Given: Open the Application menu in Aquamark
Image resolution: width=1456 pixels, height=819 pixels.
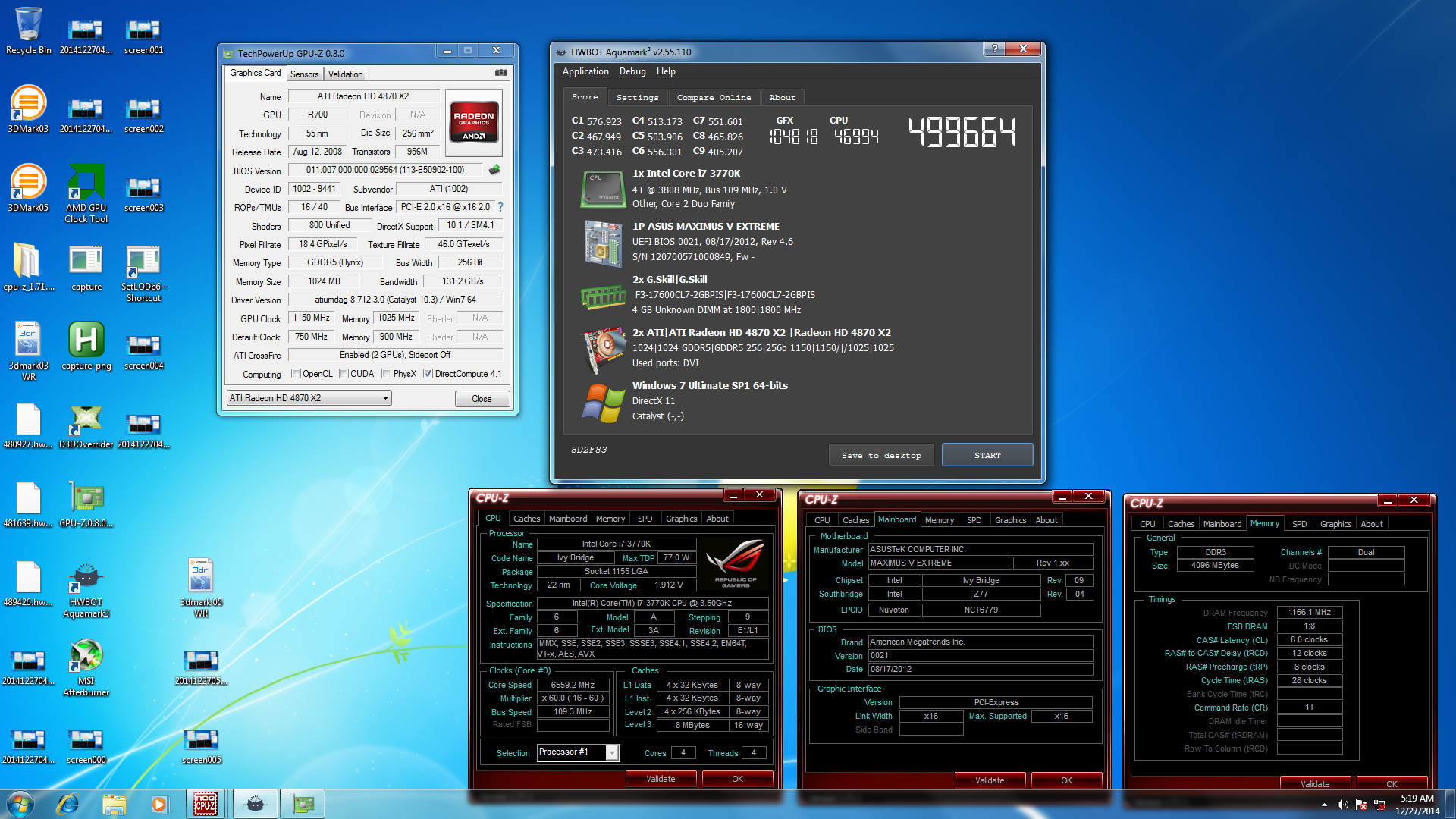Looking at the screenshot, I should 585,71.
